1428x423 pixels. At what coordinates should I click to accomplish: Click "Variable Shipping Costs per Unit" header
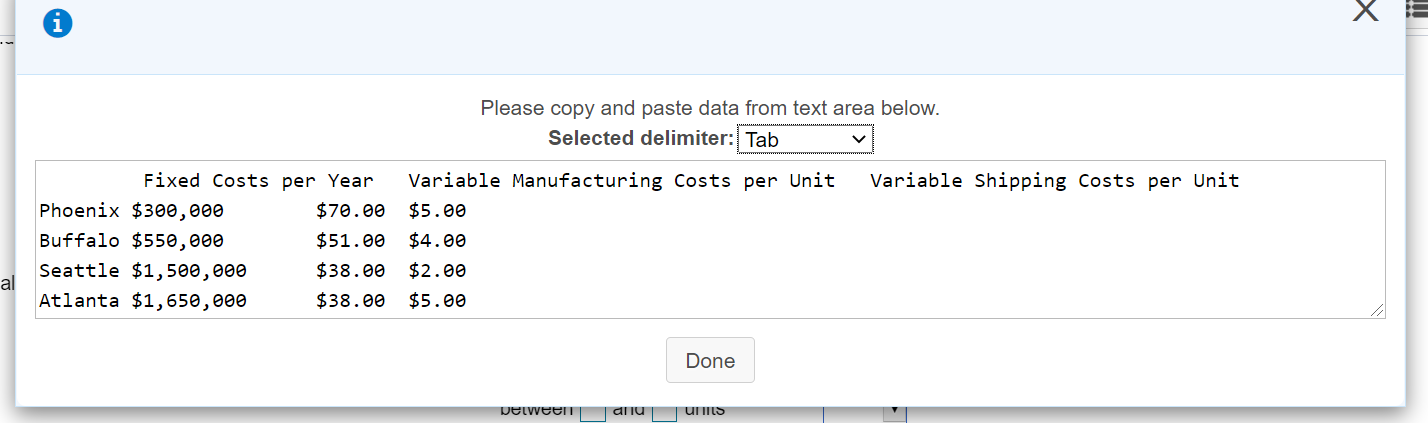tap(1055, 181)
